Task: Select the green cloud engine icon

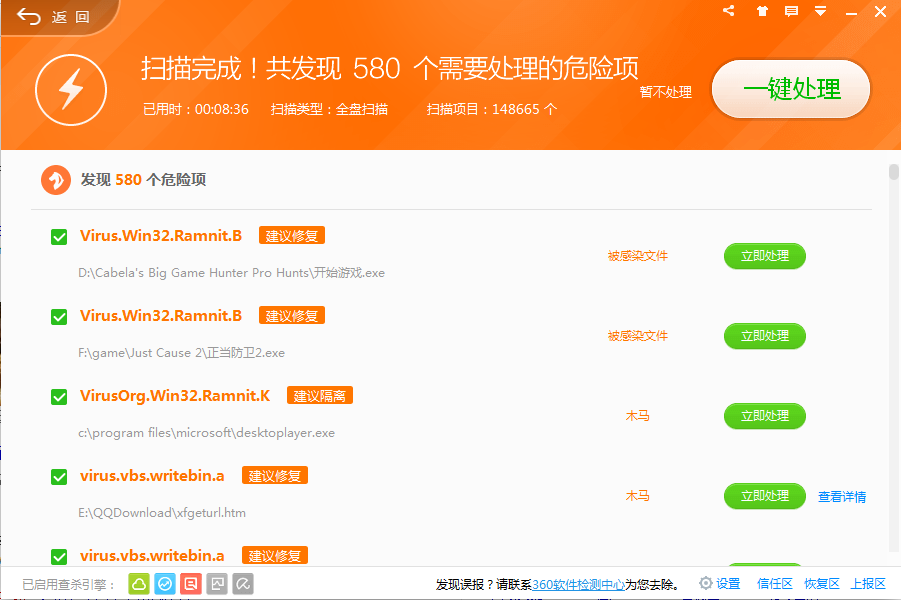Action: click(x=138, y=584)
